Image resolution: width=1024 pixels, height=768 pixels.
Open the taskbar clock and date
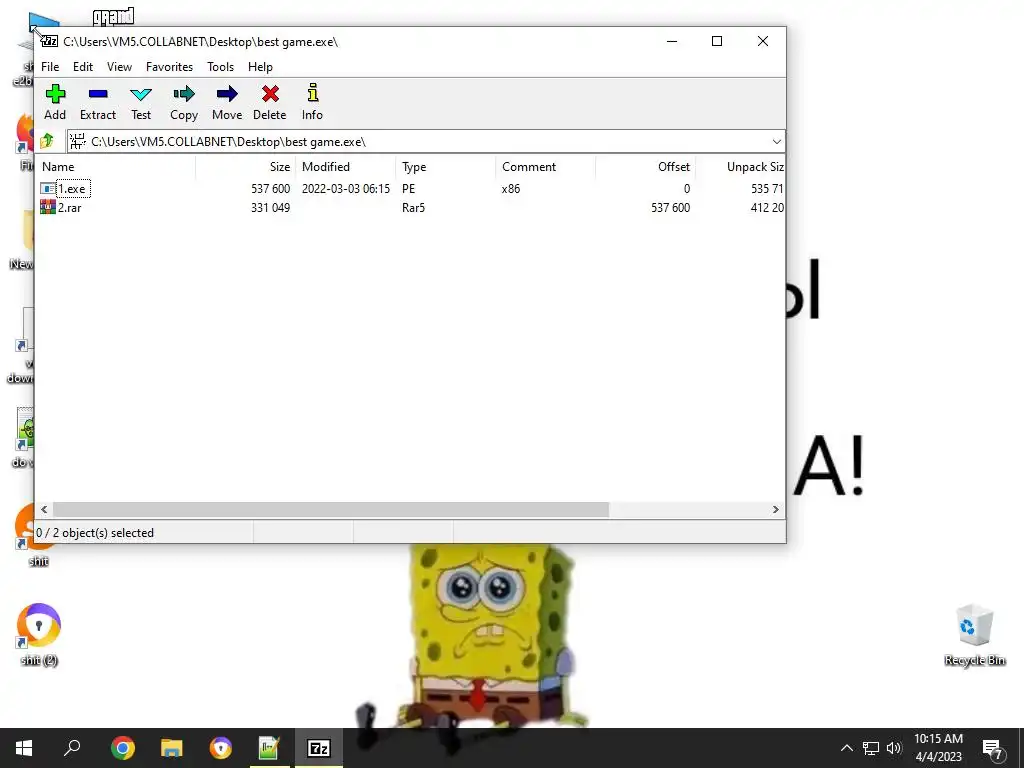938,748
